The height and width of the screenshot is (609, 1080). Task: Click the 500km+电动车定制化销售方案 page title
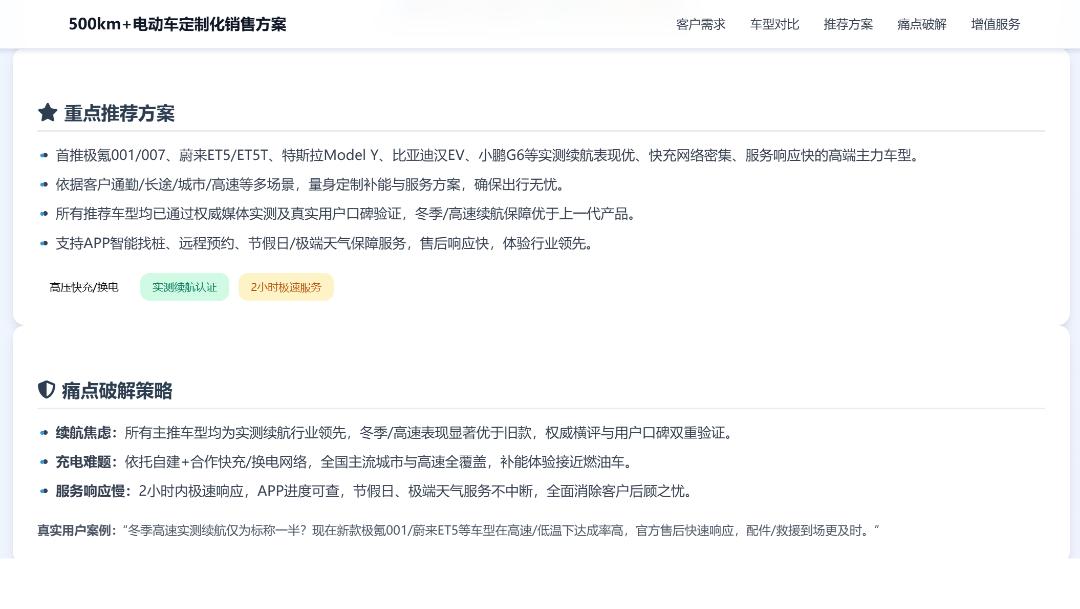[x=177, y=24]
